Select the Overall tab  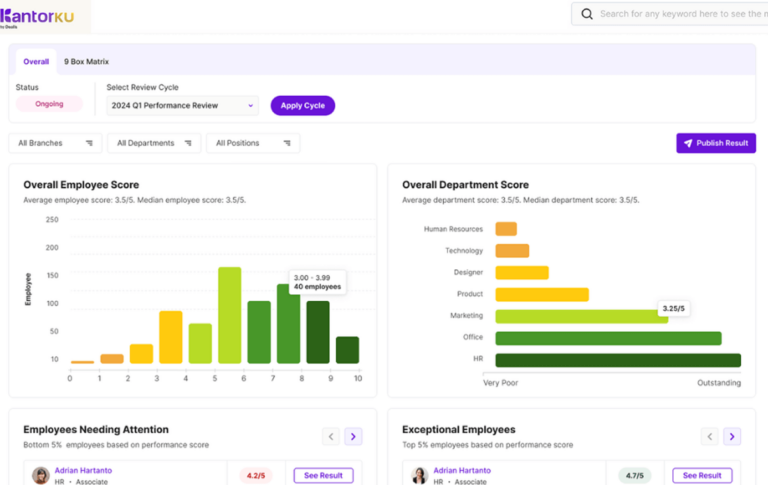tap(36, 62)
